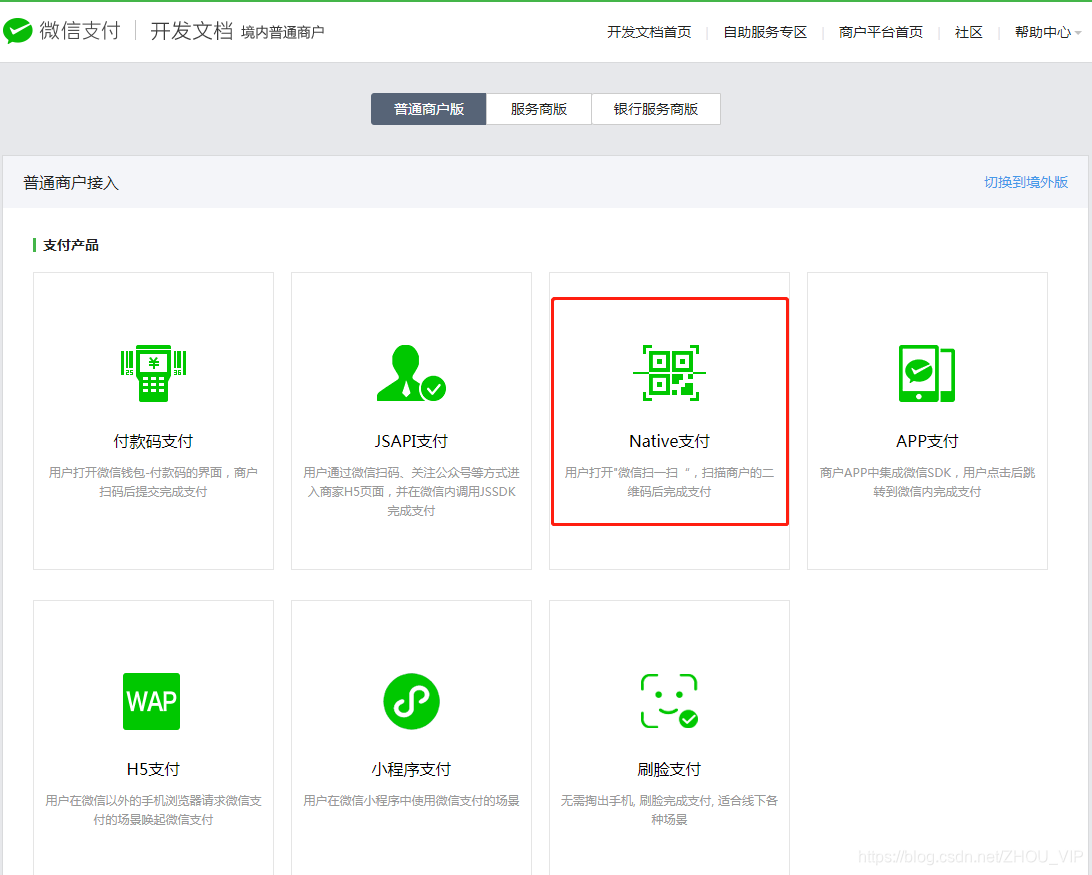Click 付款码支付 description text
Screen dimensions: 1092x875
153,482
